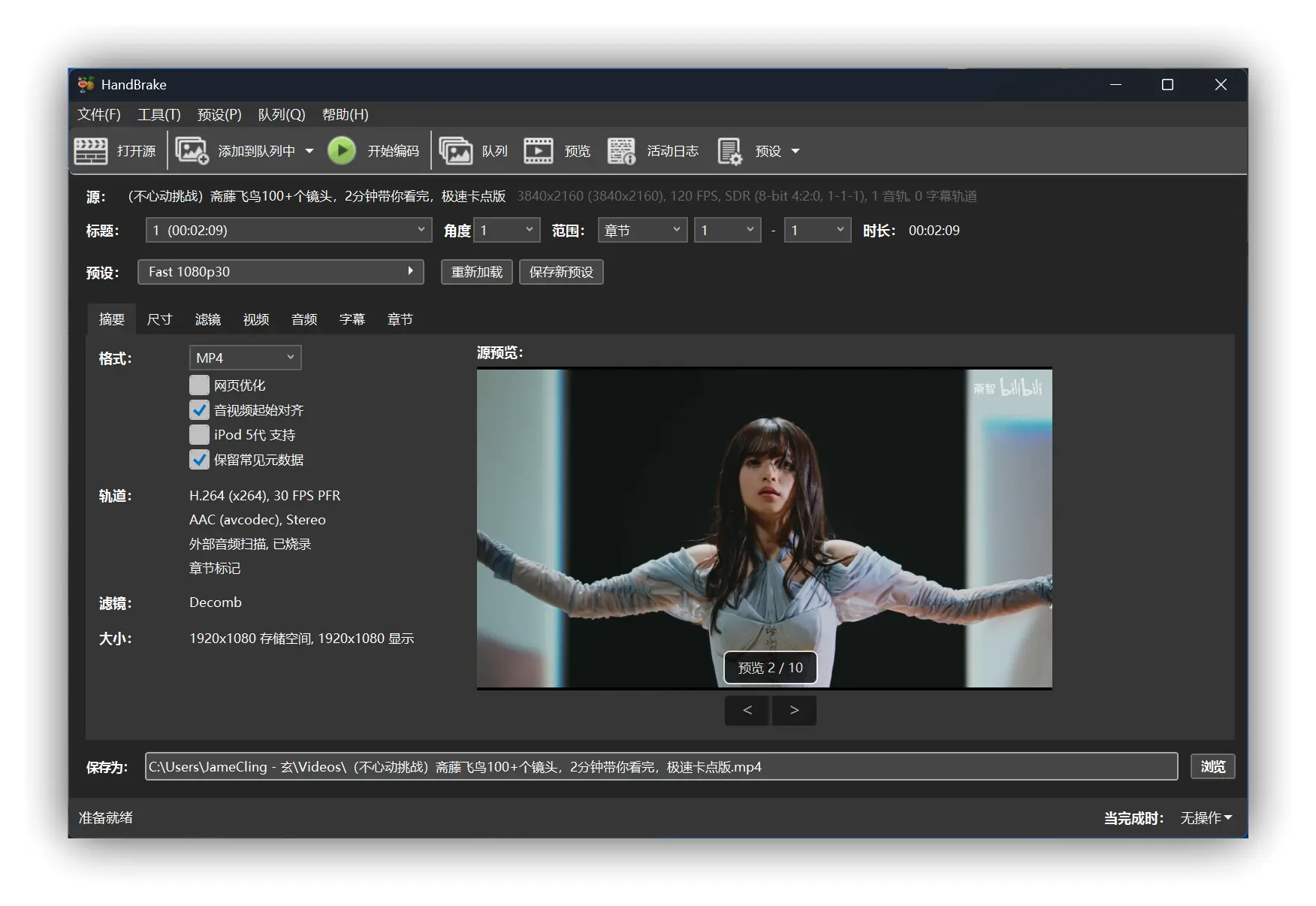Click the source preview image

pos(765,528)
